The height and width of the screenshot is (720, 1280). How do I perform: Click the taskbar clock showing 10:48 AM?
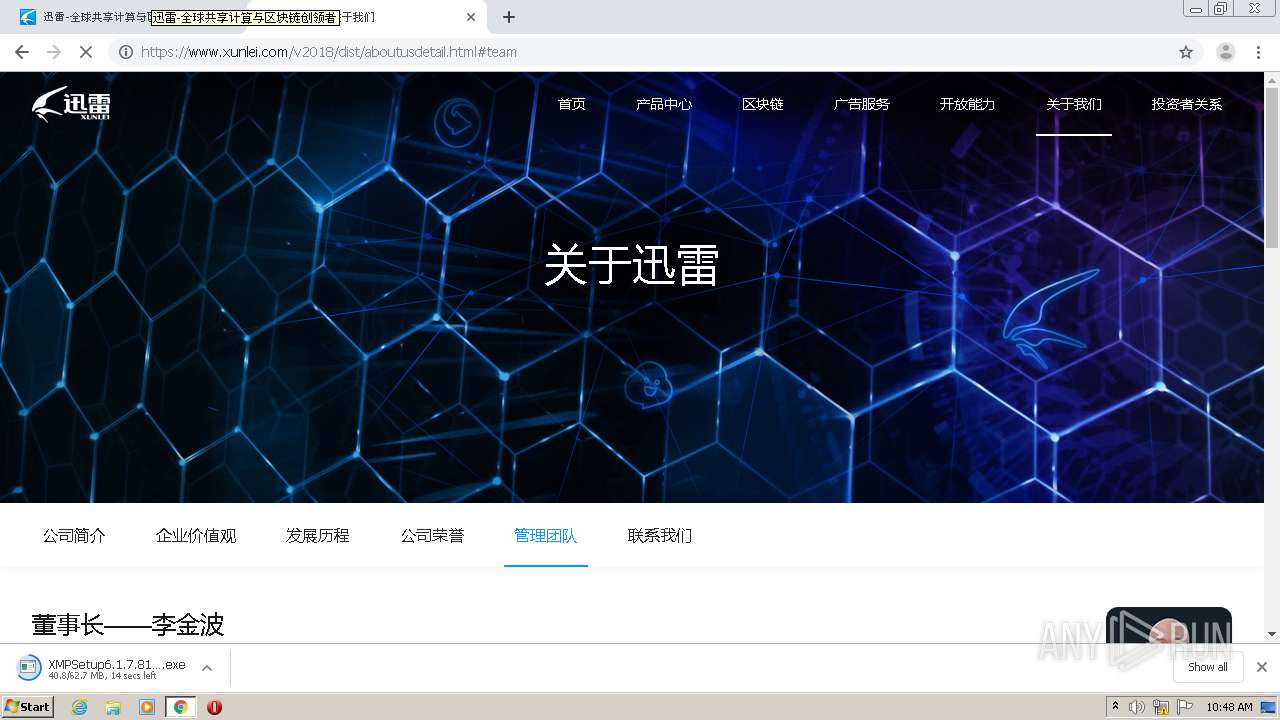pos(1229,707)
